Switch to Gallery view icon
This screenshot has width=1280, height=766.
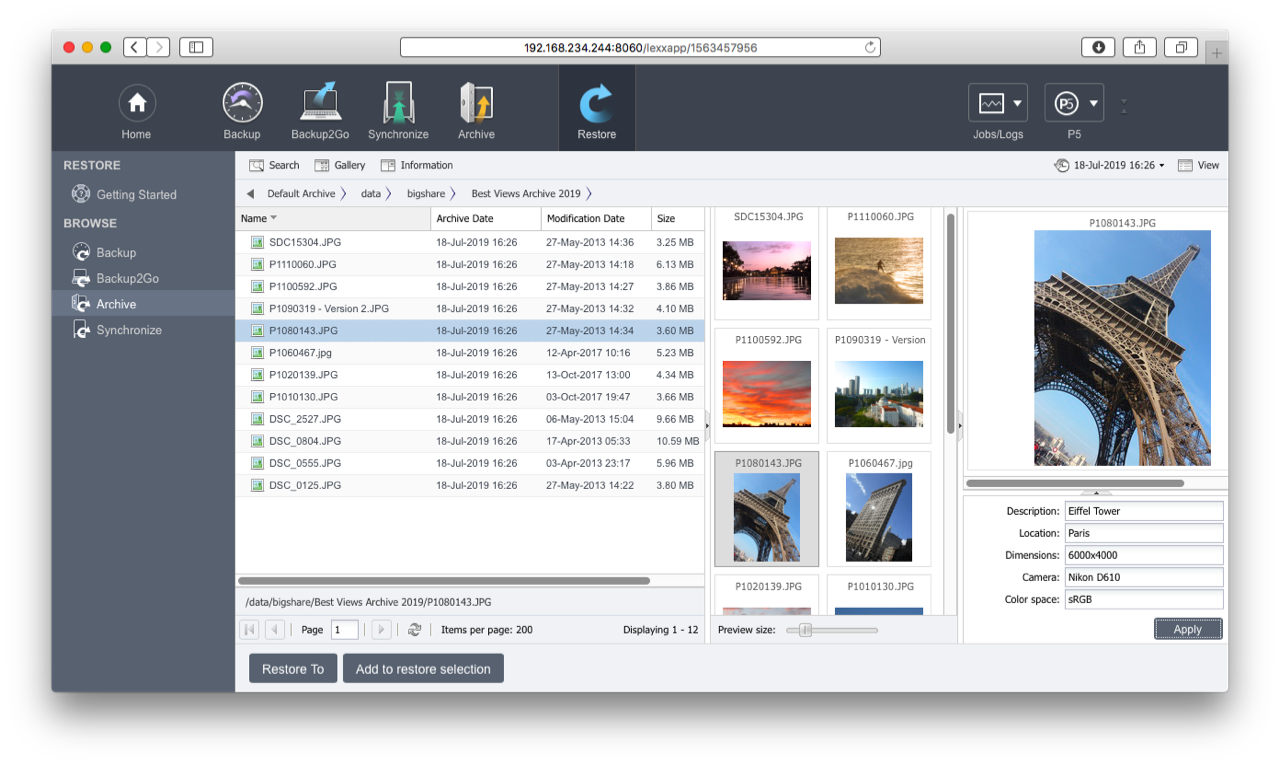[340, 165]
